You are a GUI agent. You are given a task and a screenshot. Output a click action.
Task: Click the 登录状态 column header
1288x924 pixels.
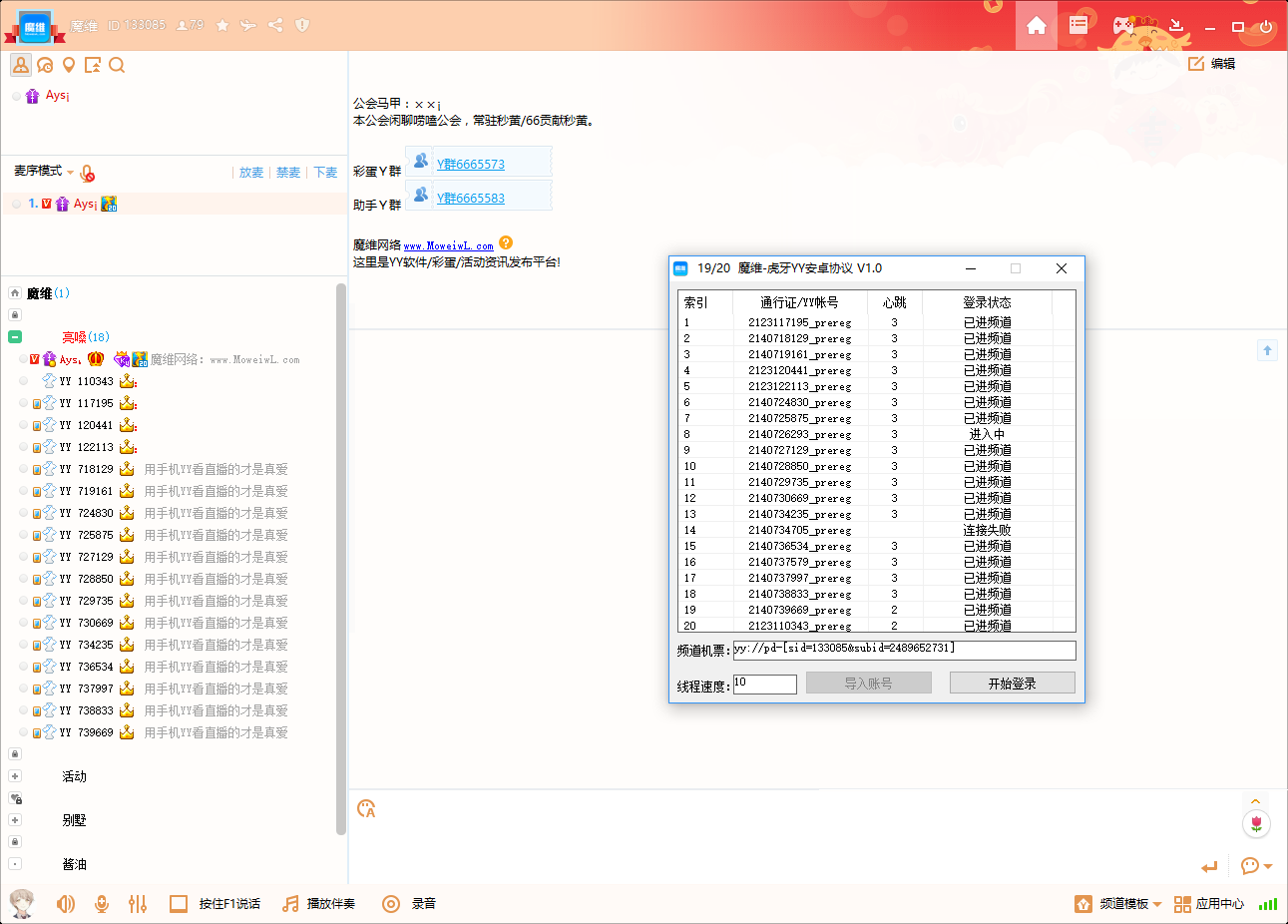[987, 302]
